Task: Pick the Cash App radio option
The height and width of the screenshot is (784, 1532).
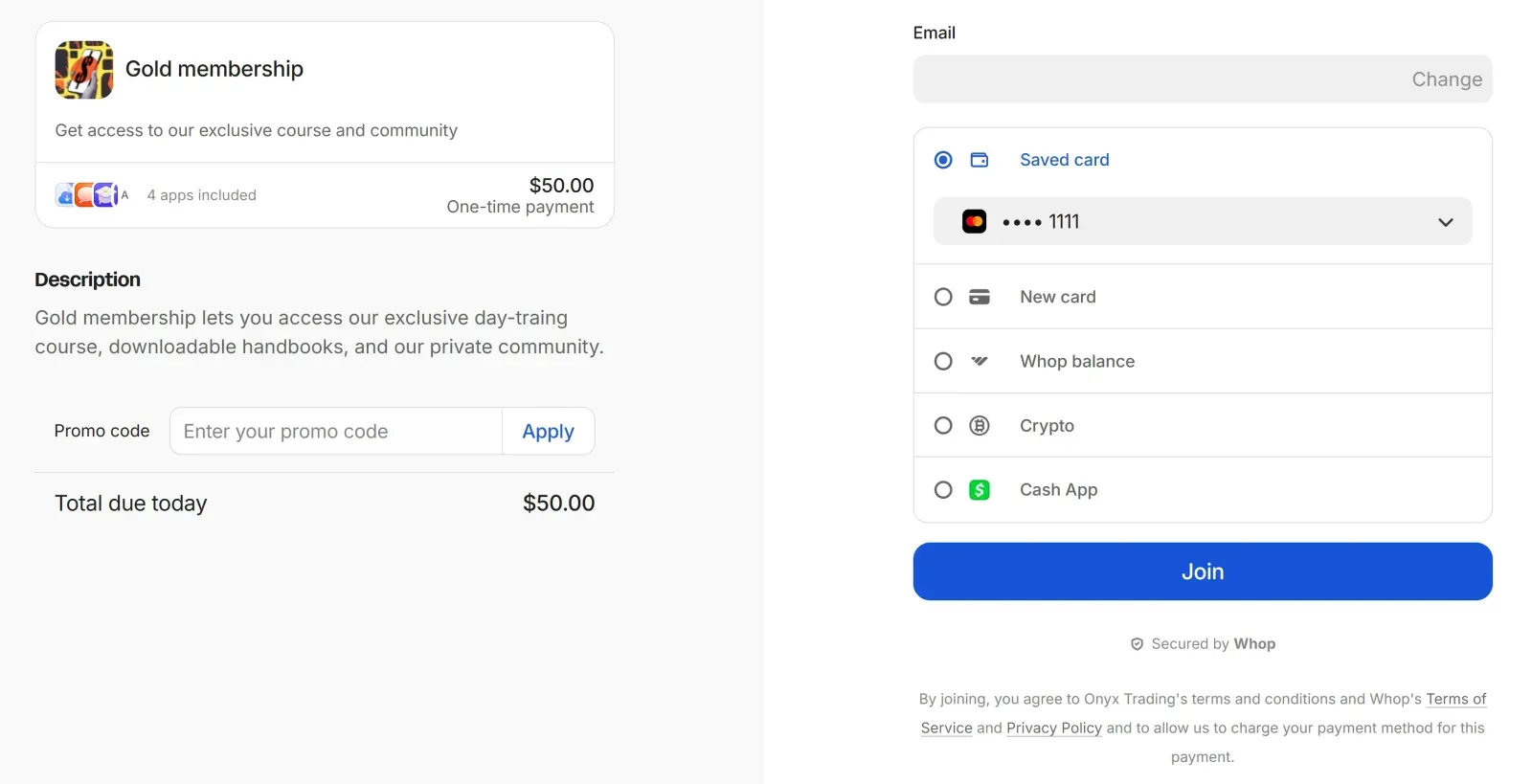Action: (943, 490)
